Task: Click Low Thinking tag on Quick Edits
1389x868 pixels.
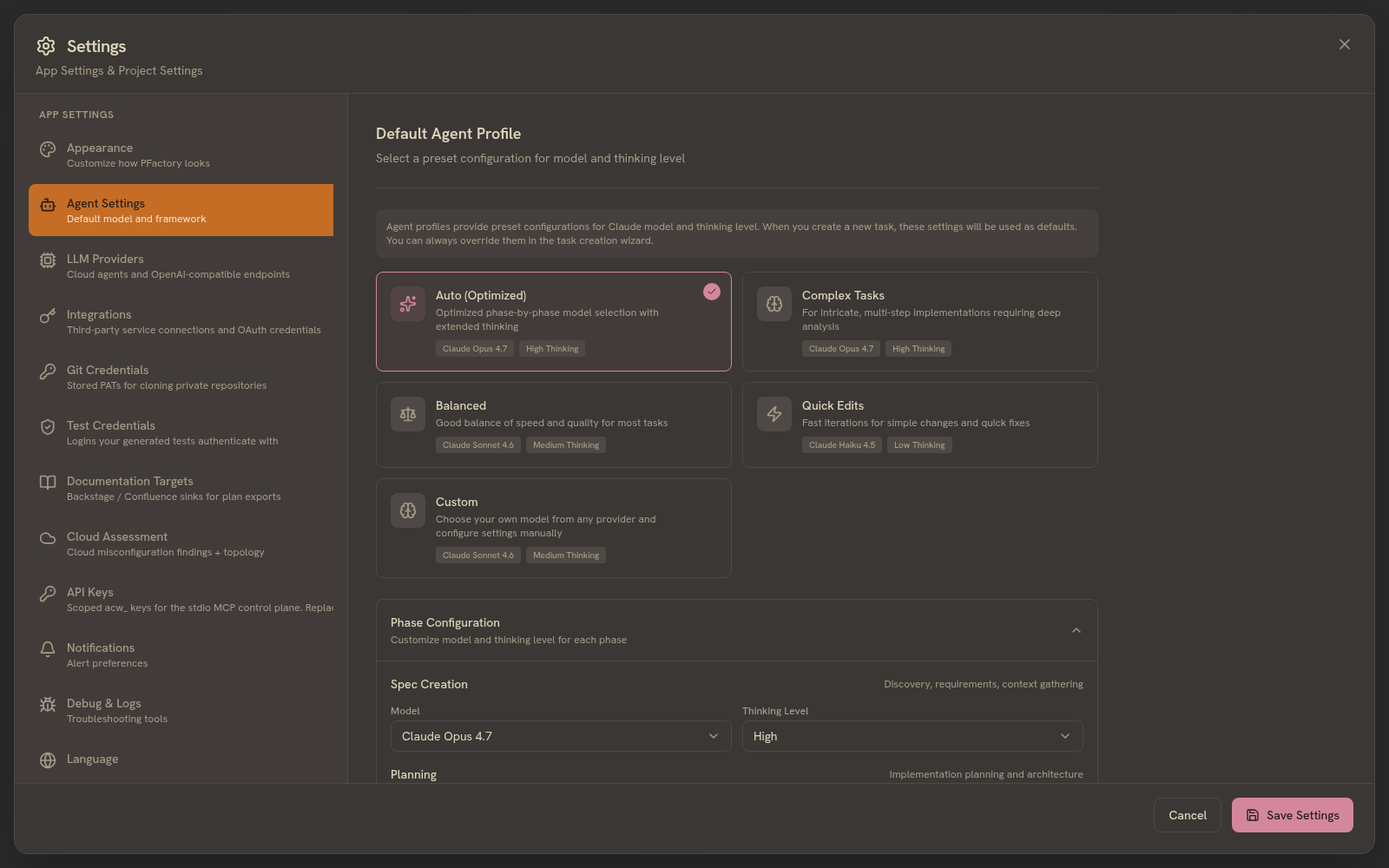Action: (x=919, y=445)
